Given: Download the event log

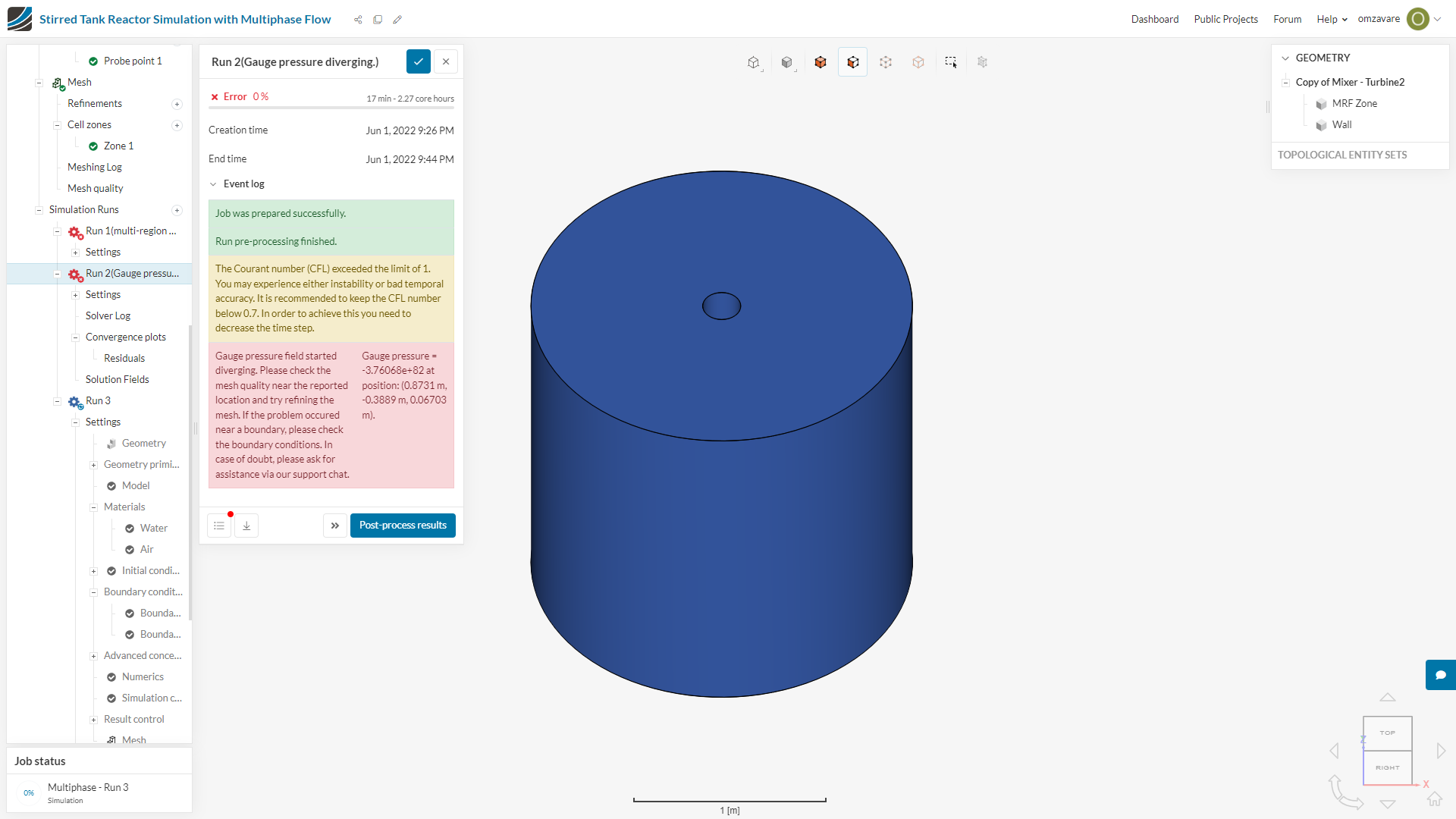Looking at the screenshot, I should [x=246, y=526].
